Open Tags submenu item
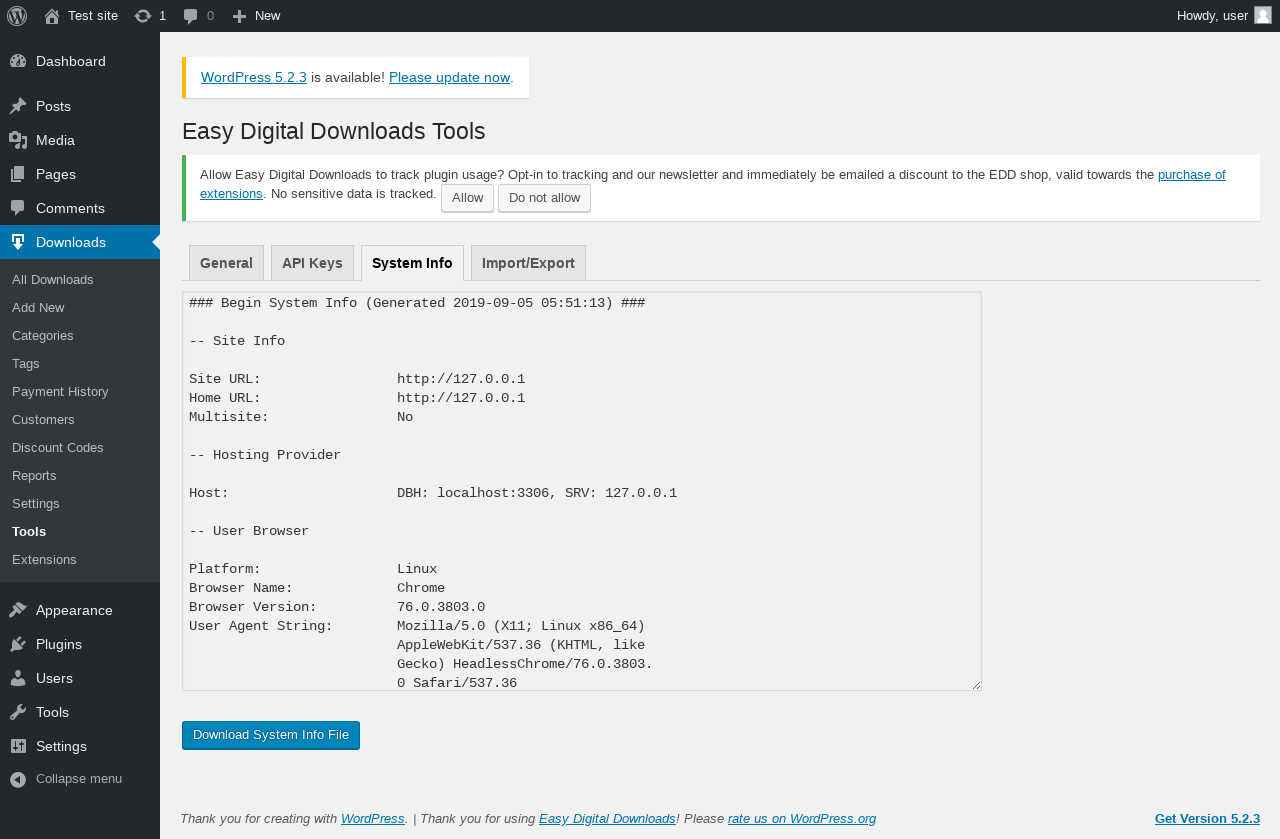1280x839 pixels. 26,363
